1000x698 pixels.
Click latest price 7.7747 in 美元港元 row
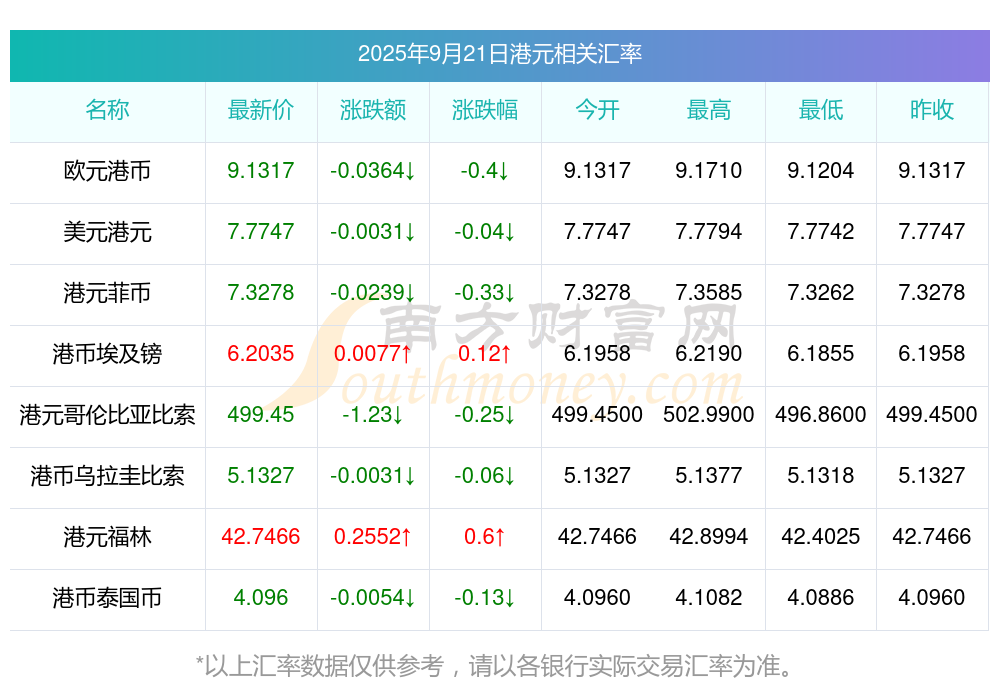(x=261, y=231)
